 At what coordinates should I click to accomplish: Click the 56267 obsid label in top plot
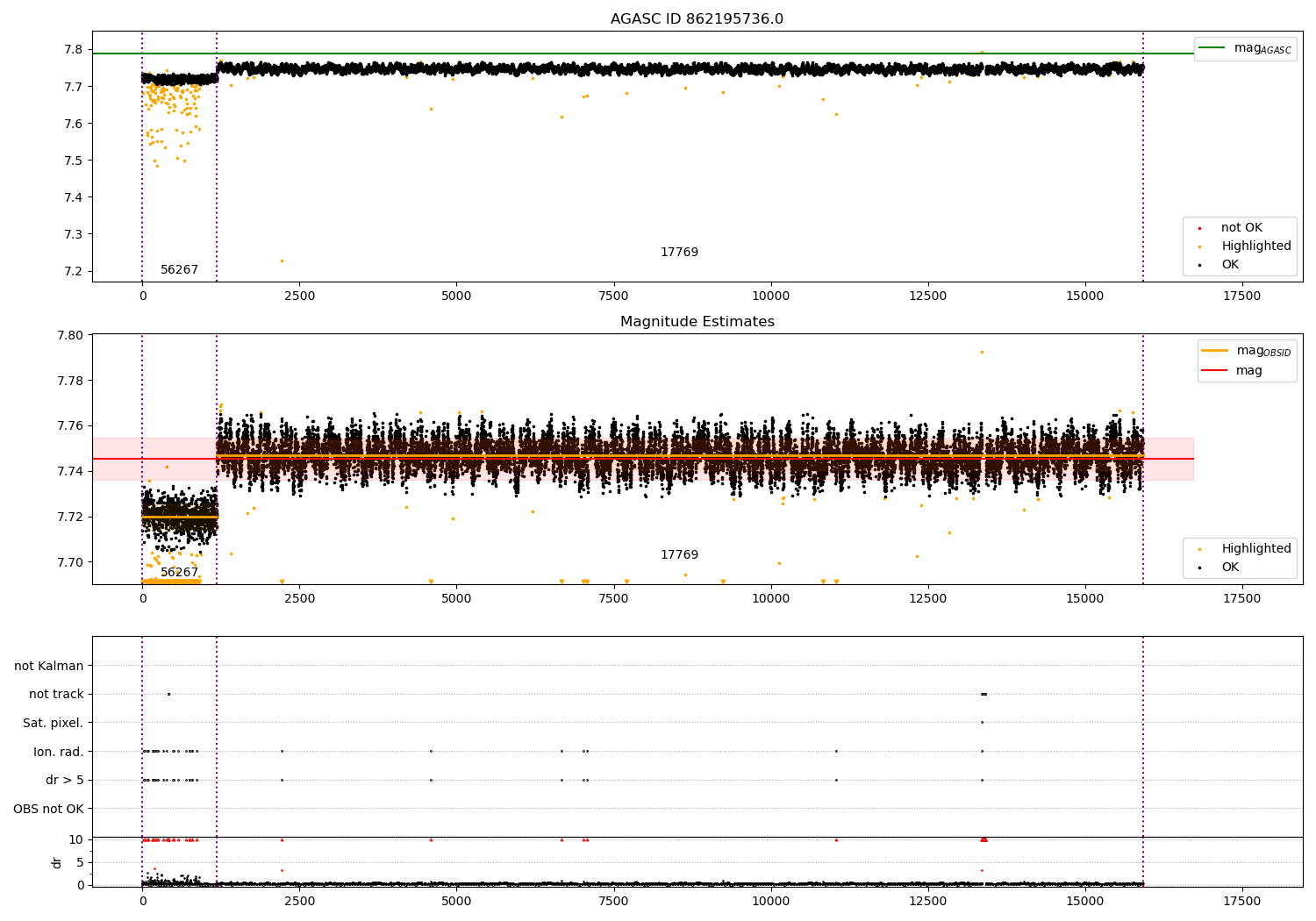click(179, 270)
